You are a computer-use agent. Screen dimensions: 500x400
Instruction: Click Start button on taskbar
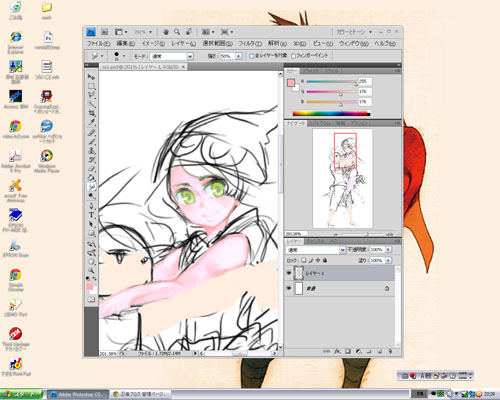(21, 394)
